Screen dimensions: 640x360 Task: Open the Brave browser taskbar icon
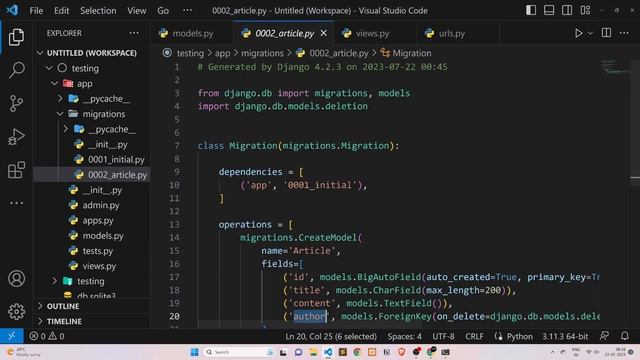tap(402, 352)
